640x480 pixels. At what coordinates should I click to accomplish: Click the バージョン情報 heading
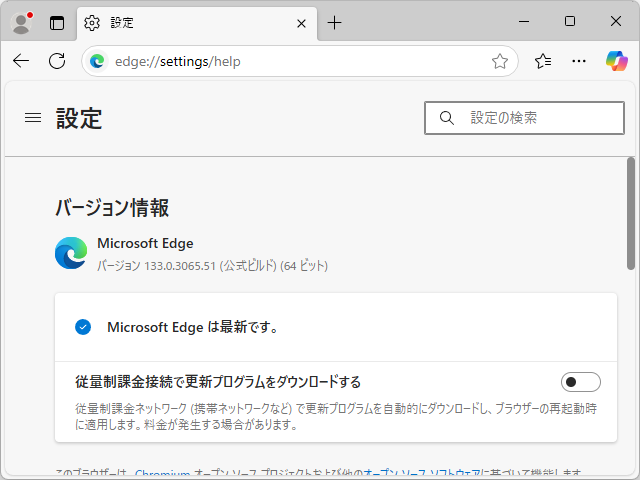(x=112, y=208)
